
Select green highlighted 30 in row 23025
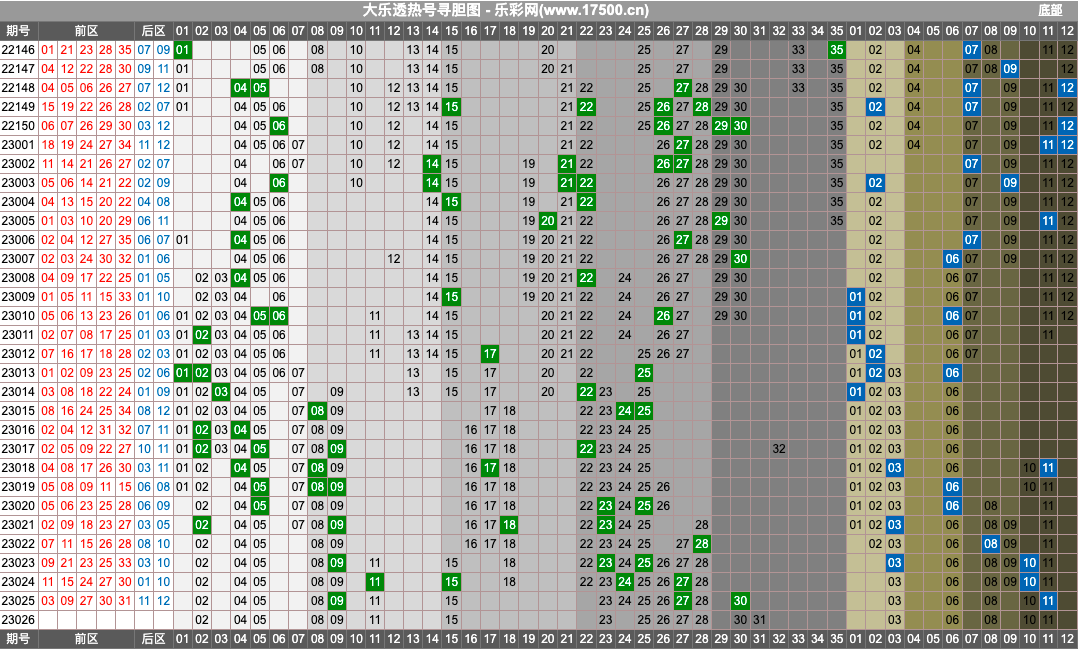tap(740, 601)
